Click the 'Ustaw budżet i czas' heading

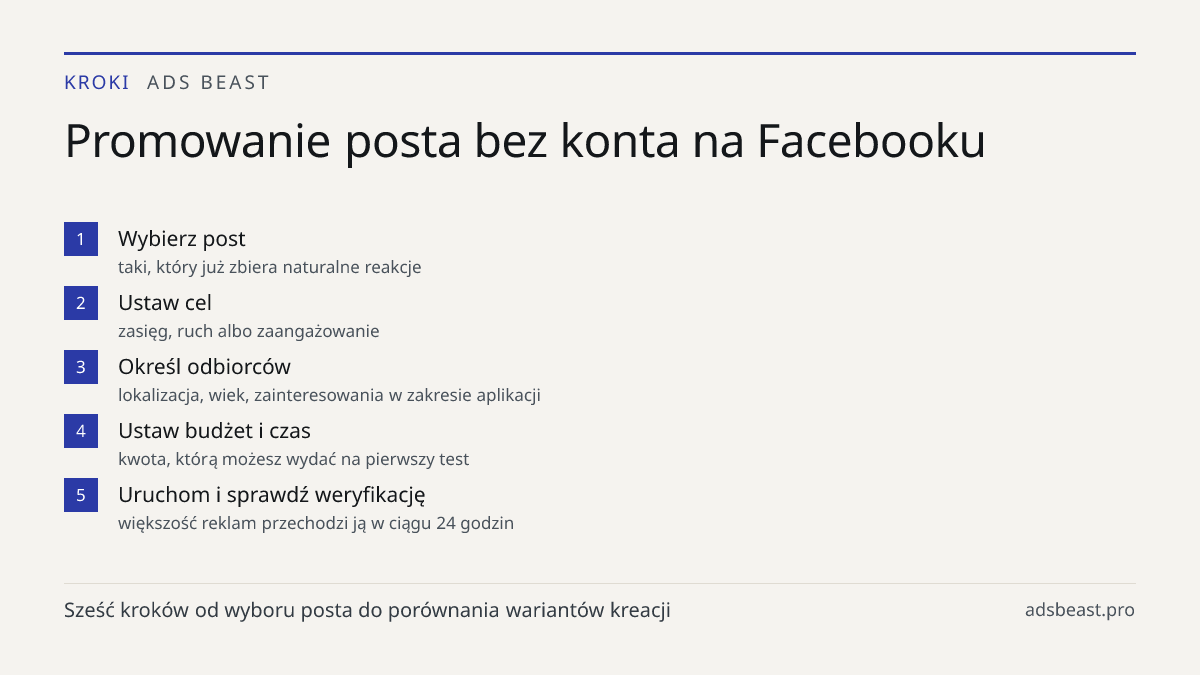214,431
